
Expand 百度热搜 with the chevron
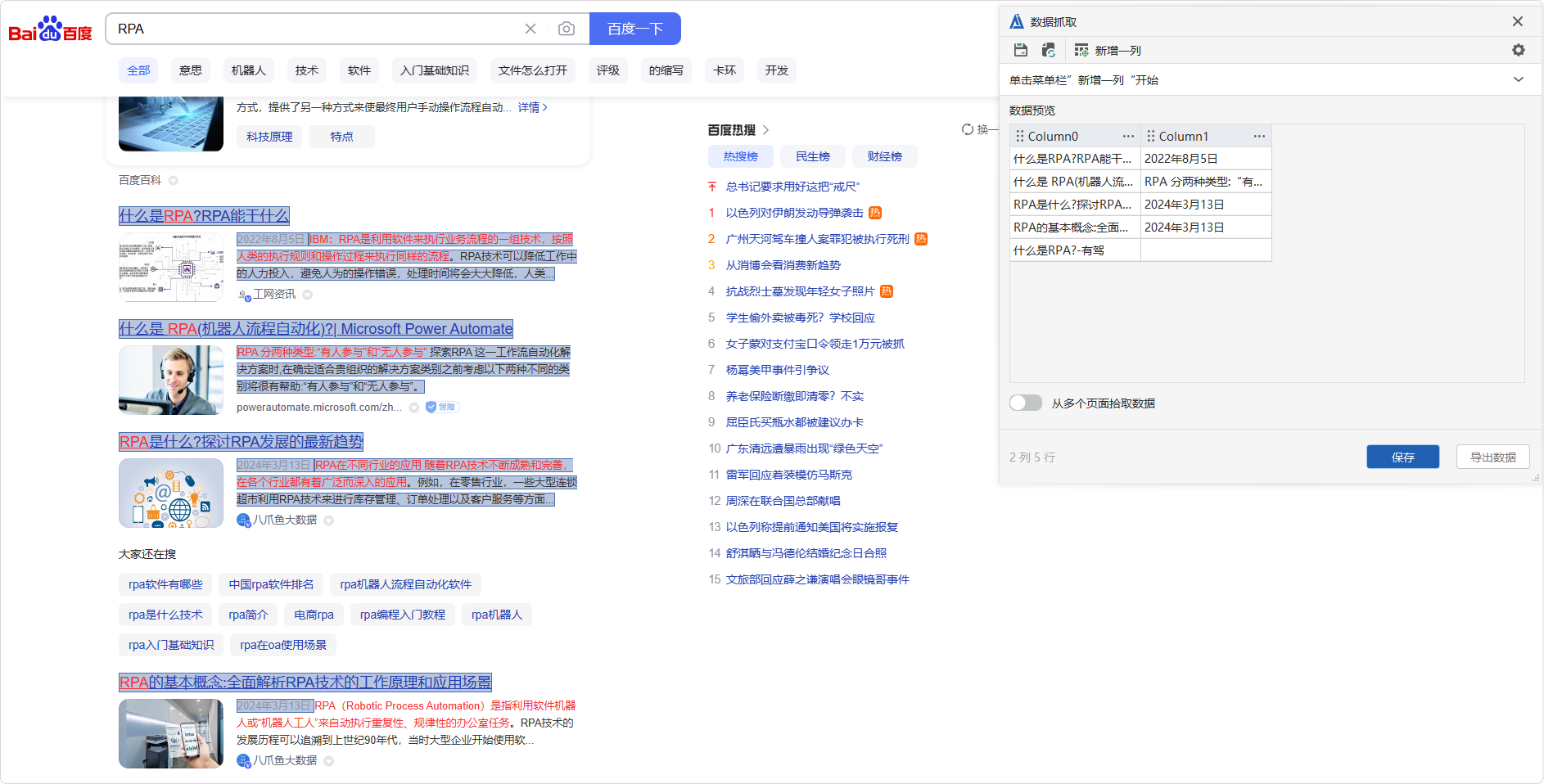[x=765, y=130]
